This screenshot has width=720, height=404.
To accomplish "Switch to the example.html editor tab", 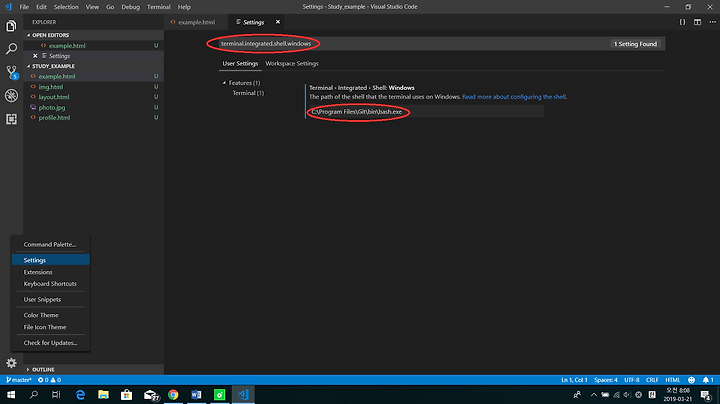I will (197, 22).
